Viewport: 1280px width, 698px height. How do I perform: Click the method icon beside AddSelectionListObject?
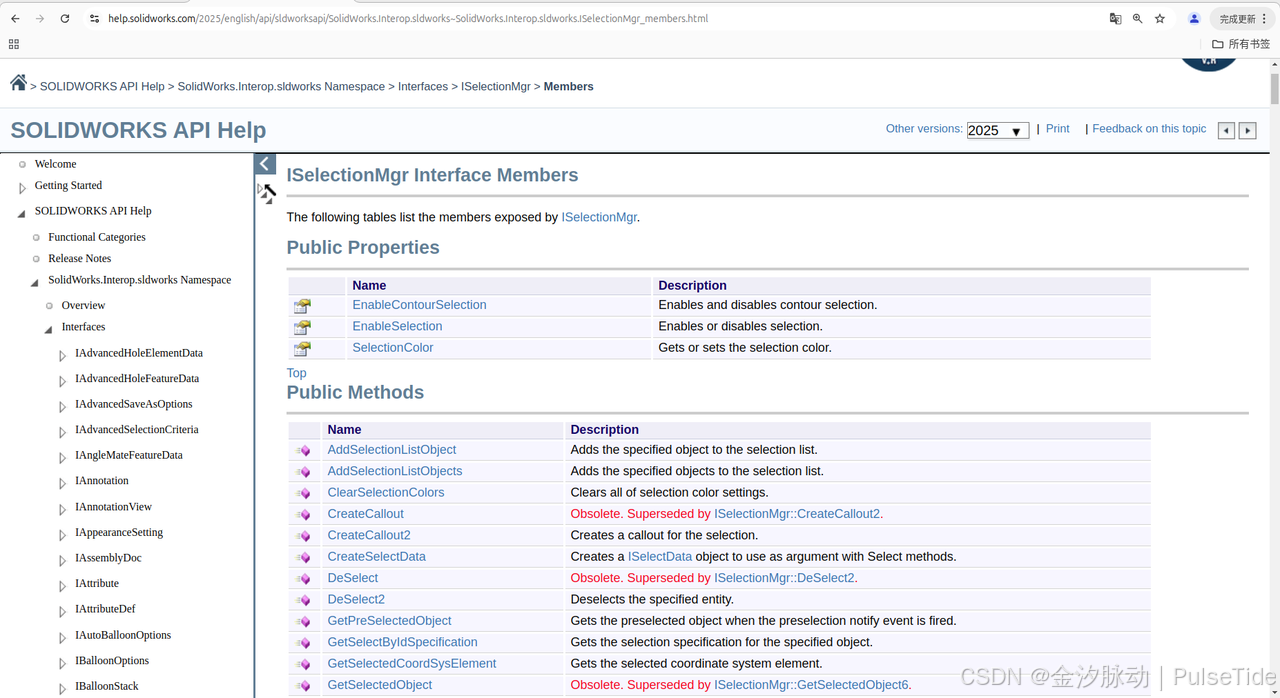[x=303, y=451]
